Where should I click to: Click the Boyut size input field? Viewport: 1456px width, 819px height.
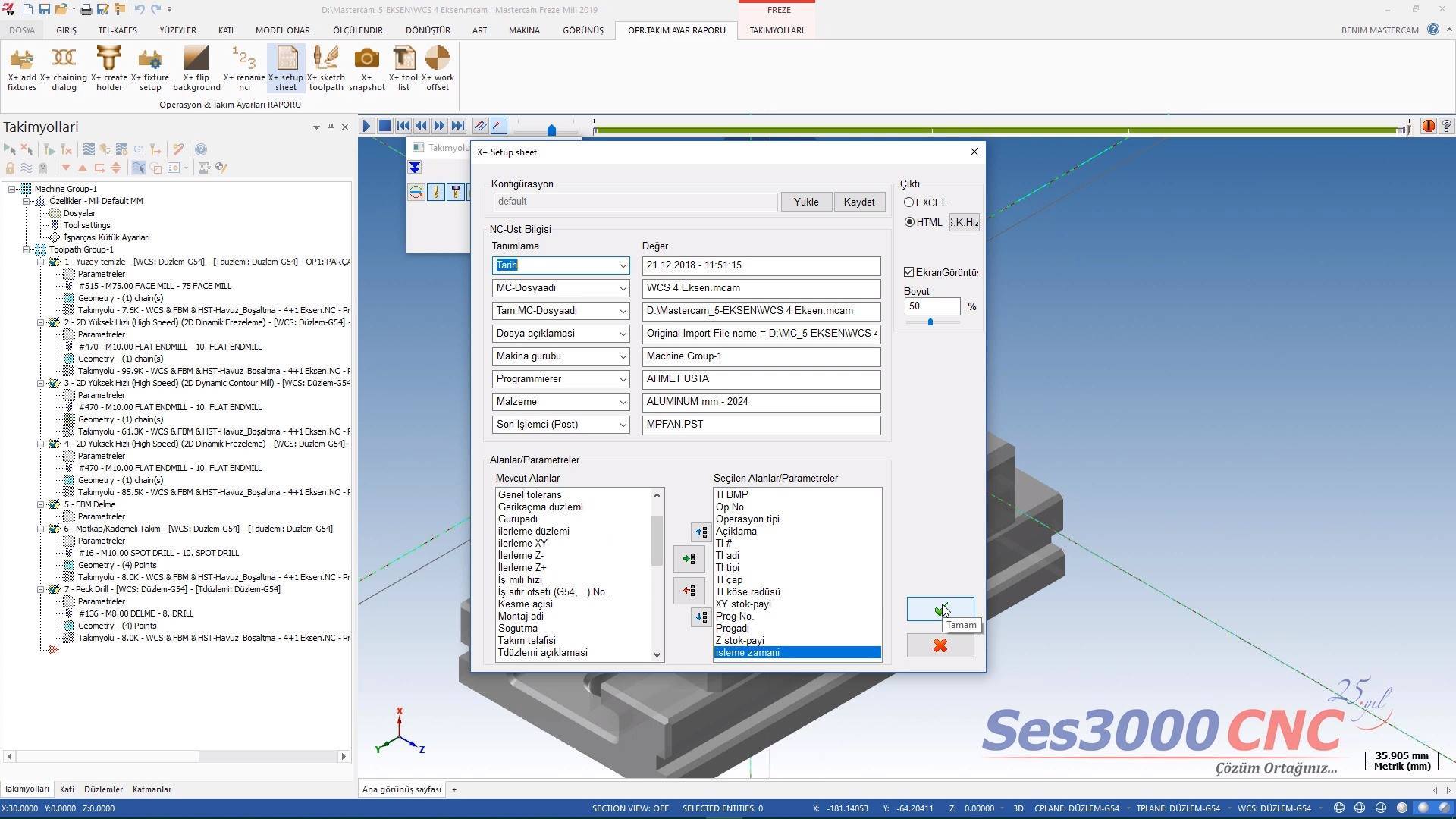tap(932, 306)
